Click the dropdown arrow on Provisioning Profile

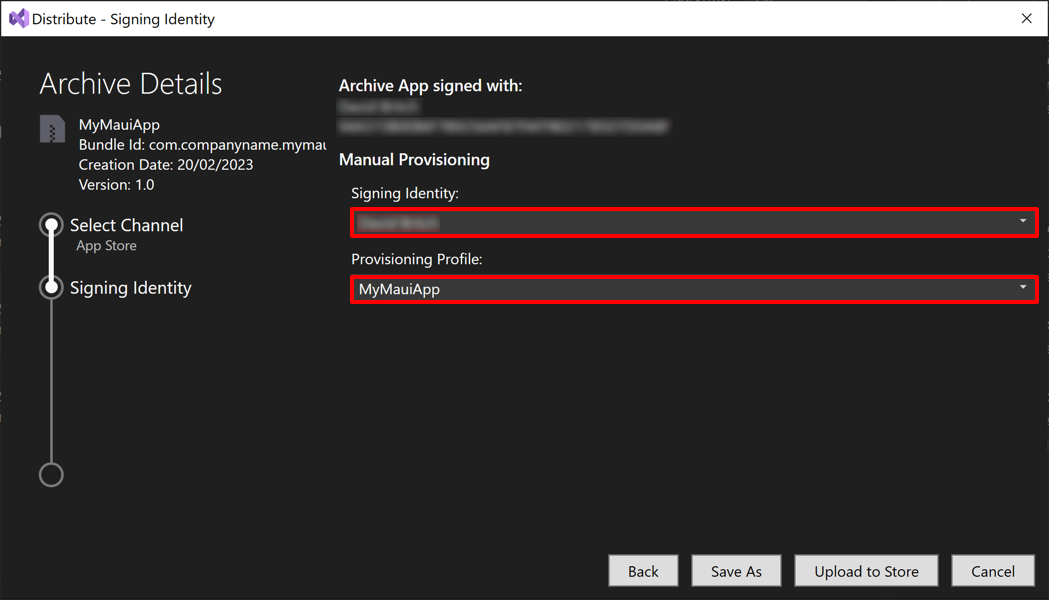[1024, 289]
